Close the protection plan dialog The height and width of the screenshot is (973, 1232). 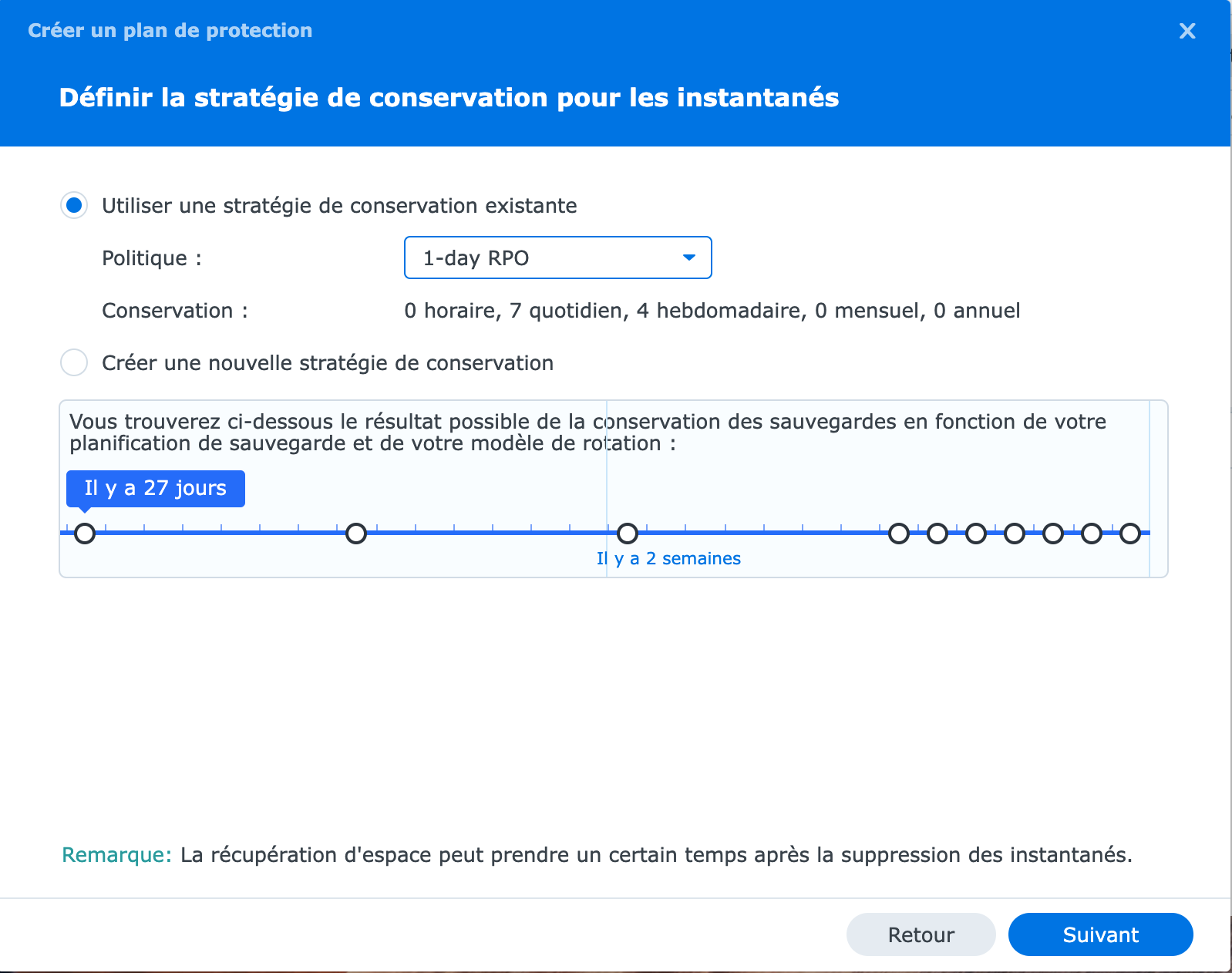(1187, 31)
